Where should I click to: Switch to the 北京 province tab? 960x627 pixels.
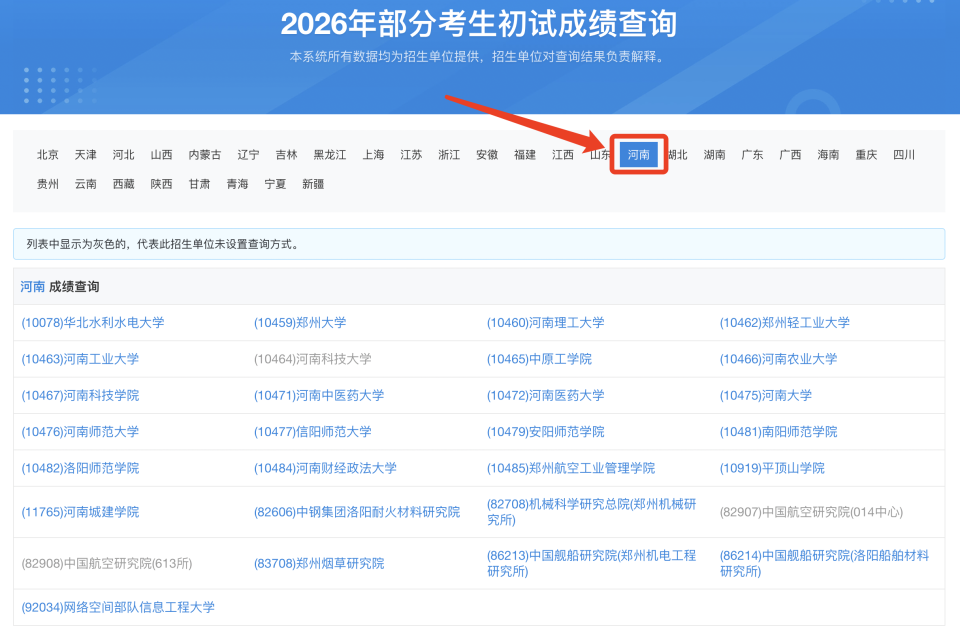[45, 155]
